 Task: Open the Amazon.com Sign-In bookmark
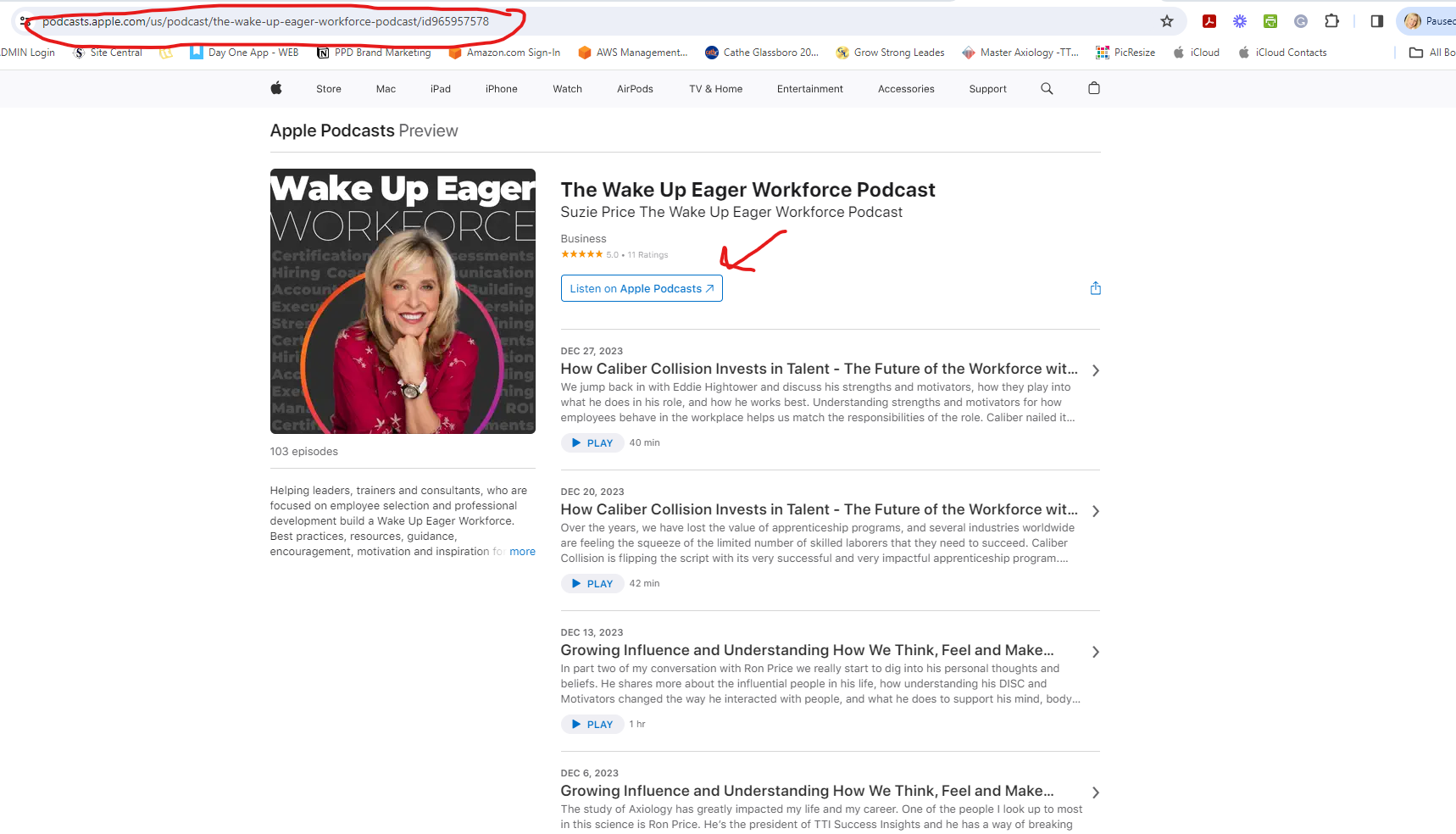coord(504,53)
